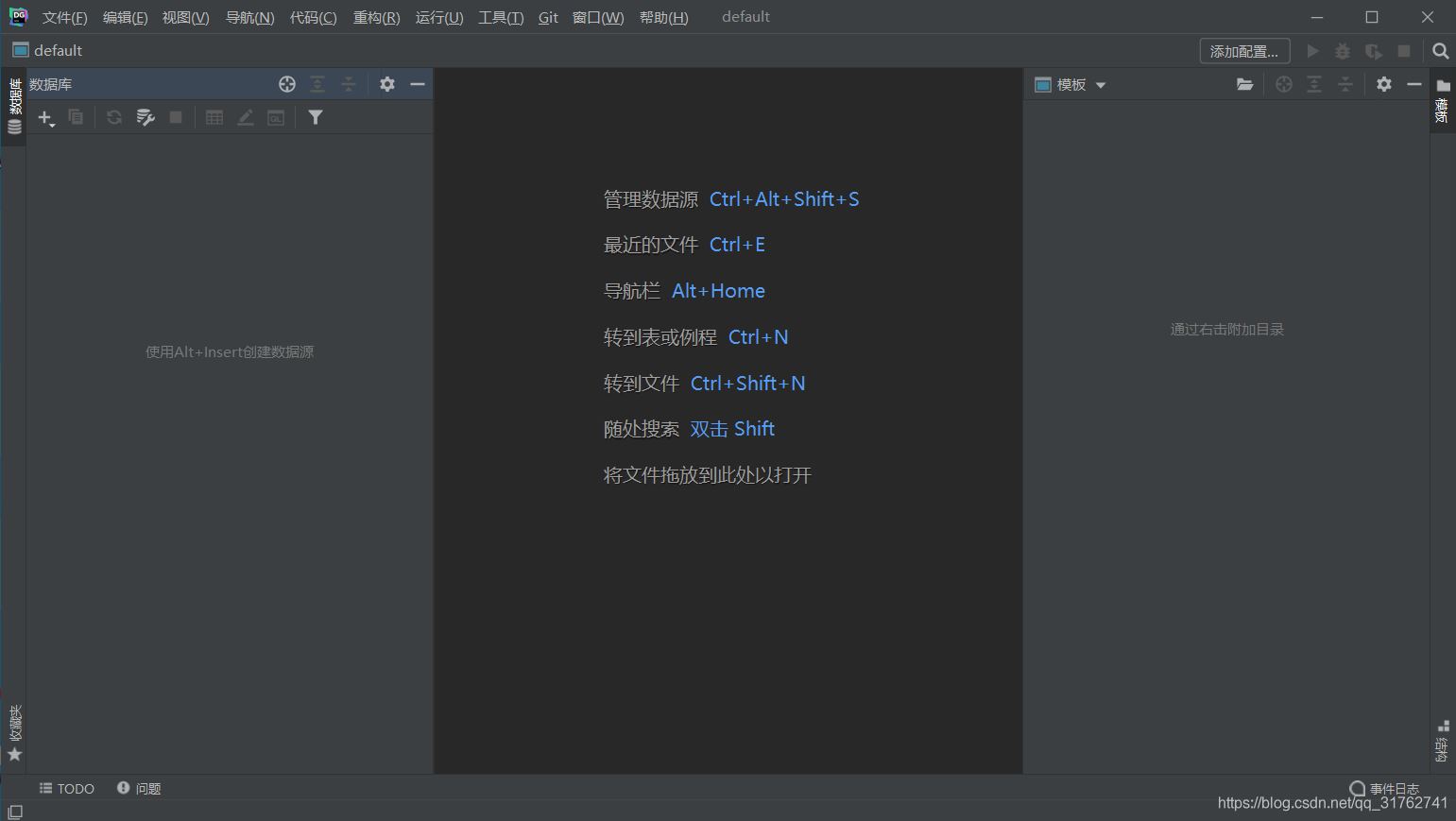Screen dimensions: 1456x821
Task: Toggle the 收藏夹 favorites side tab
Action: pyautogui.click(x=14, y=733)
